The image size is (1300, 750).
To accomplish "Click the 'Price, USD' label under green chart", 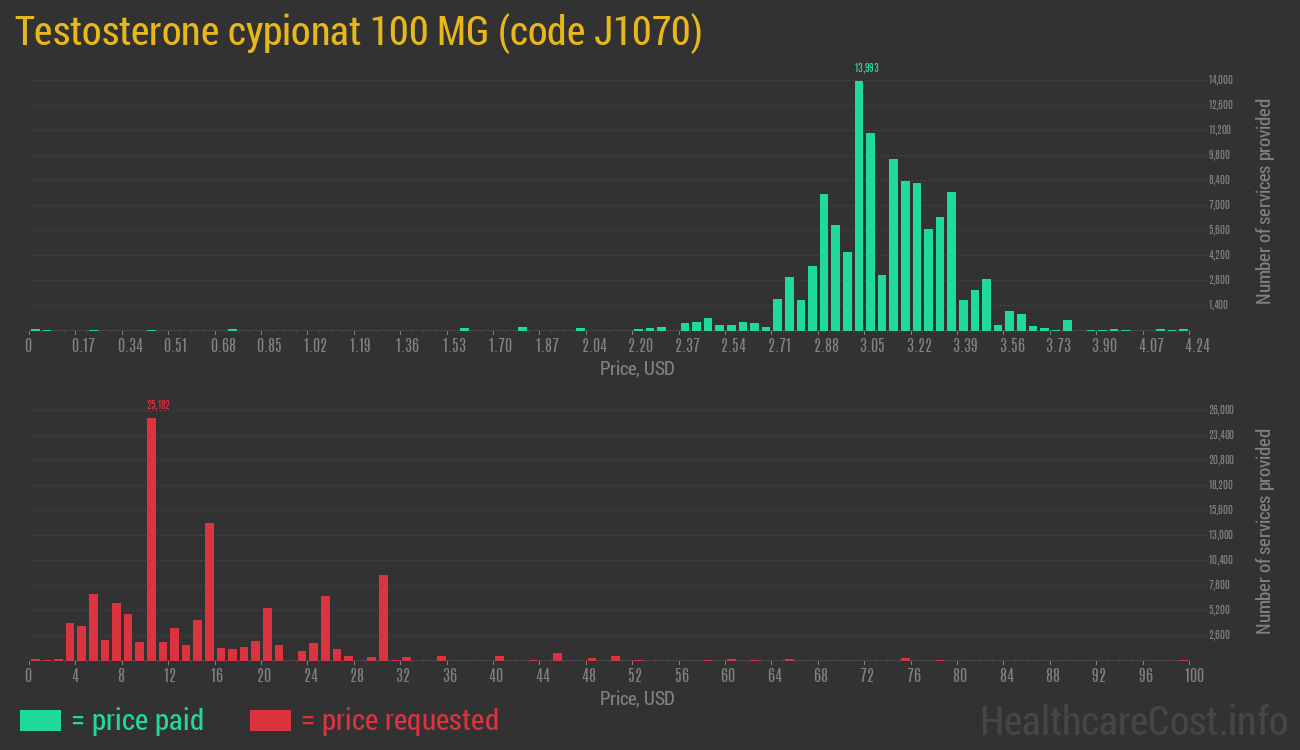I will point(637,369).
